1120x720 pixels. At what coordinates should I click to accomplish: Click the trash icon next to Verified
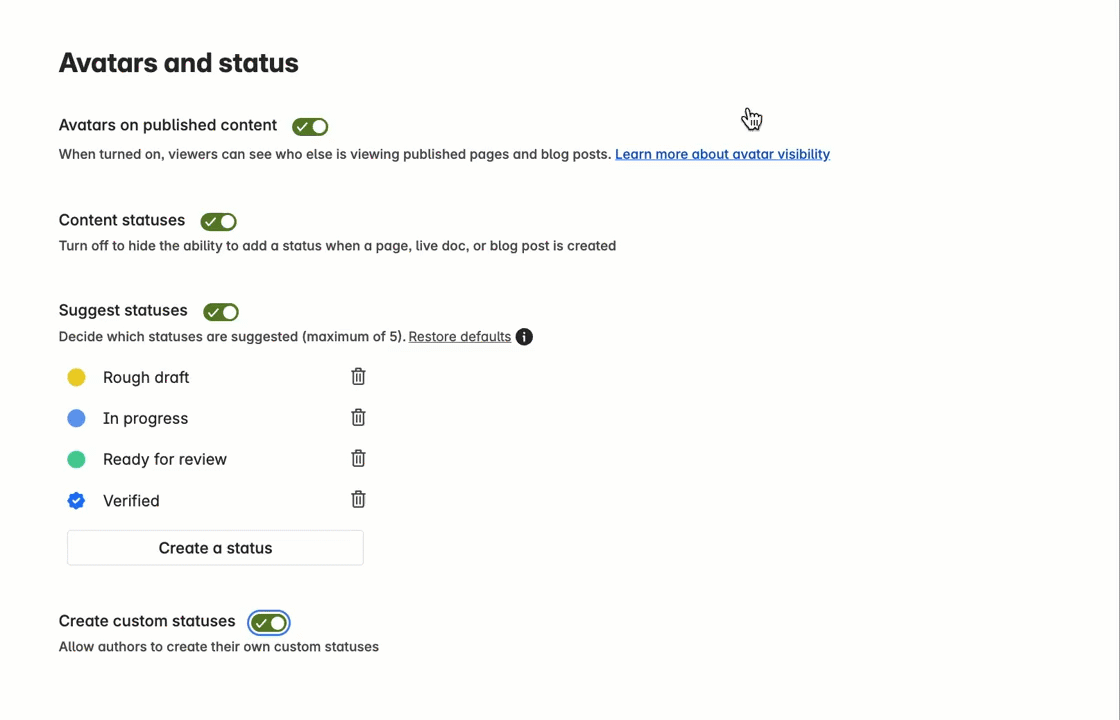coord(358,499)
